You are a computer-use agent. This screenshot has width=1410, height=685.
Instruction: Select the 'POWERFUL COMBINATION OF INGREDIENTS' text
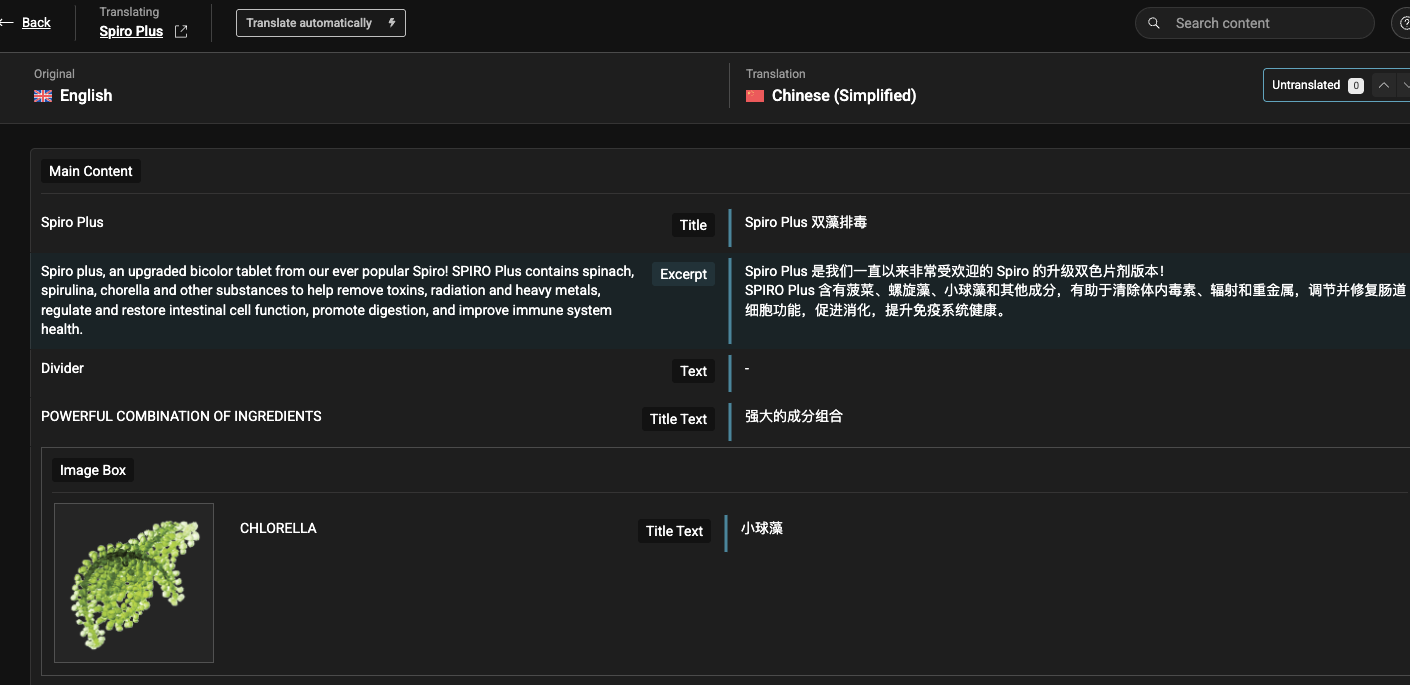181,416
